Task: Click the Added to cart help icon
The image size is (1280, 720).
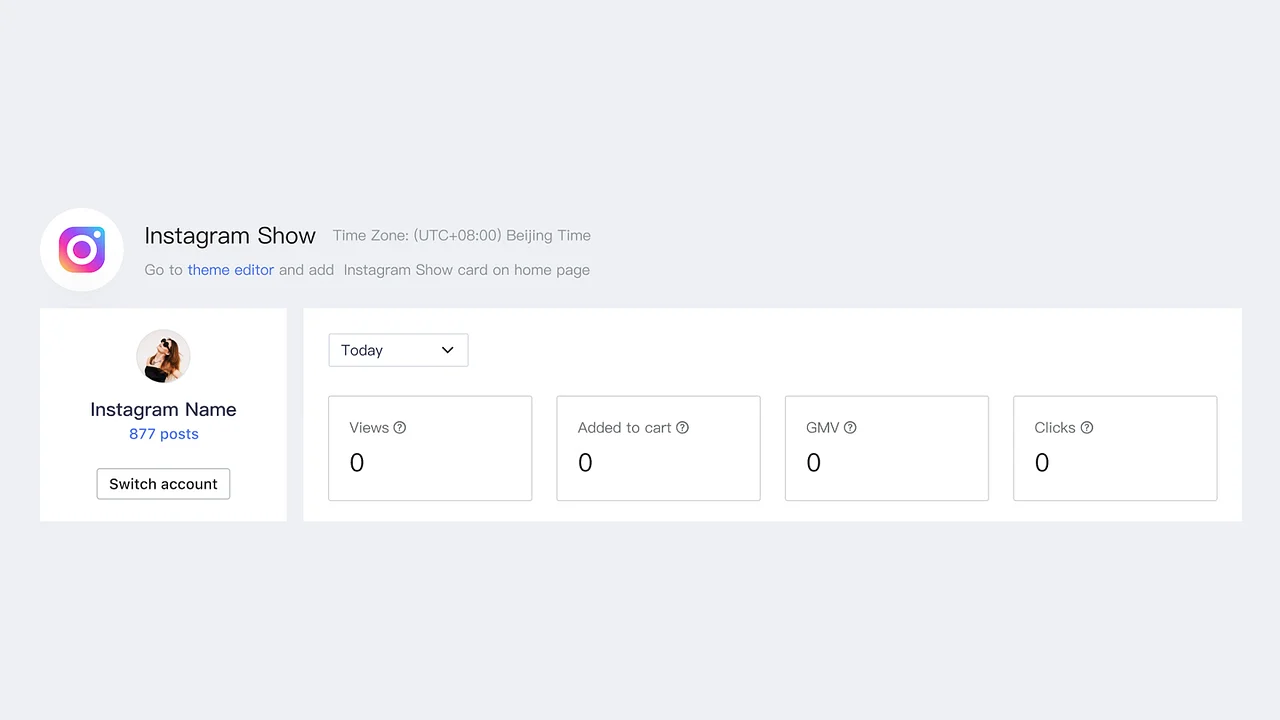Action: (x=682, y=427)
